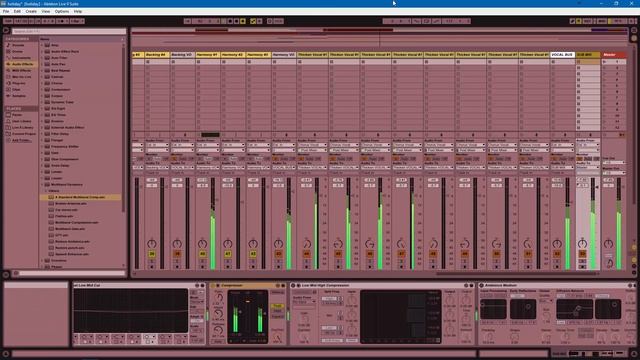Toggle track activator number 40
640x360 pixels.
pos(202,254)
